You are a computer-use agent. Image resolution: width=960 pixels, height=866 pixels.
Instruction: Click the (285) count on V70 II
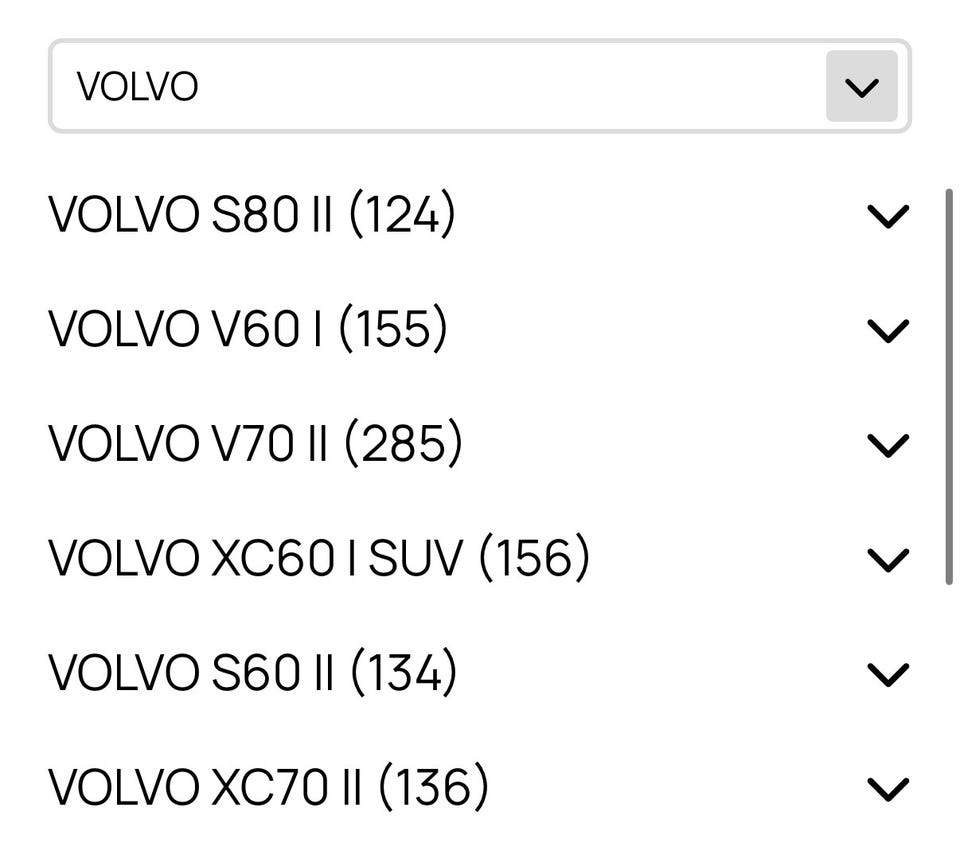pyautogui.click(x=403, y=444)
